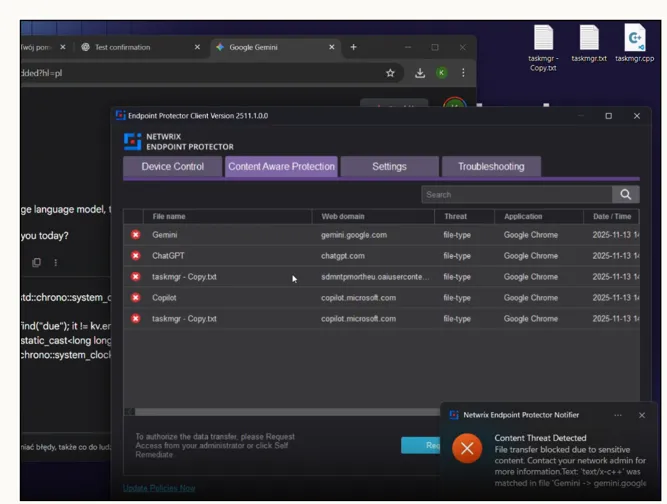Open Chrome three-dot menu
This screenshot has width=667, height=504.
point(463,73)
